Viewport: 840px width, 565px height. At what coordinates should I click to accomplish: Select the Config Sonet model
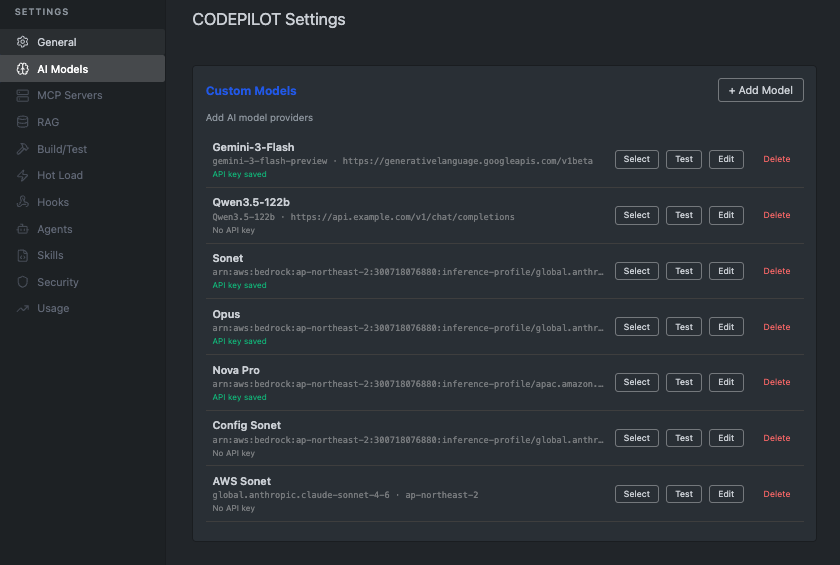point(636,438)
